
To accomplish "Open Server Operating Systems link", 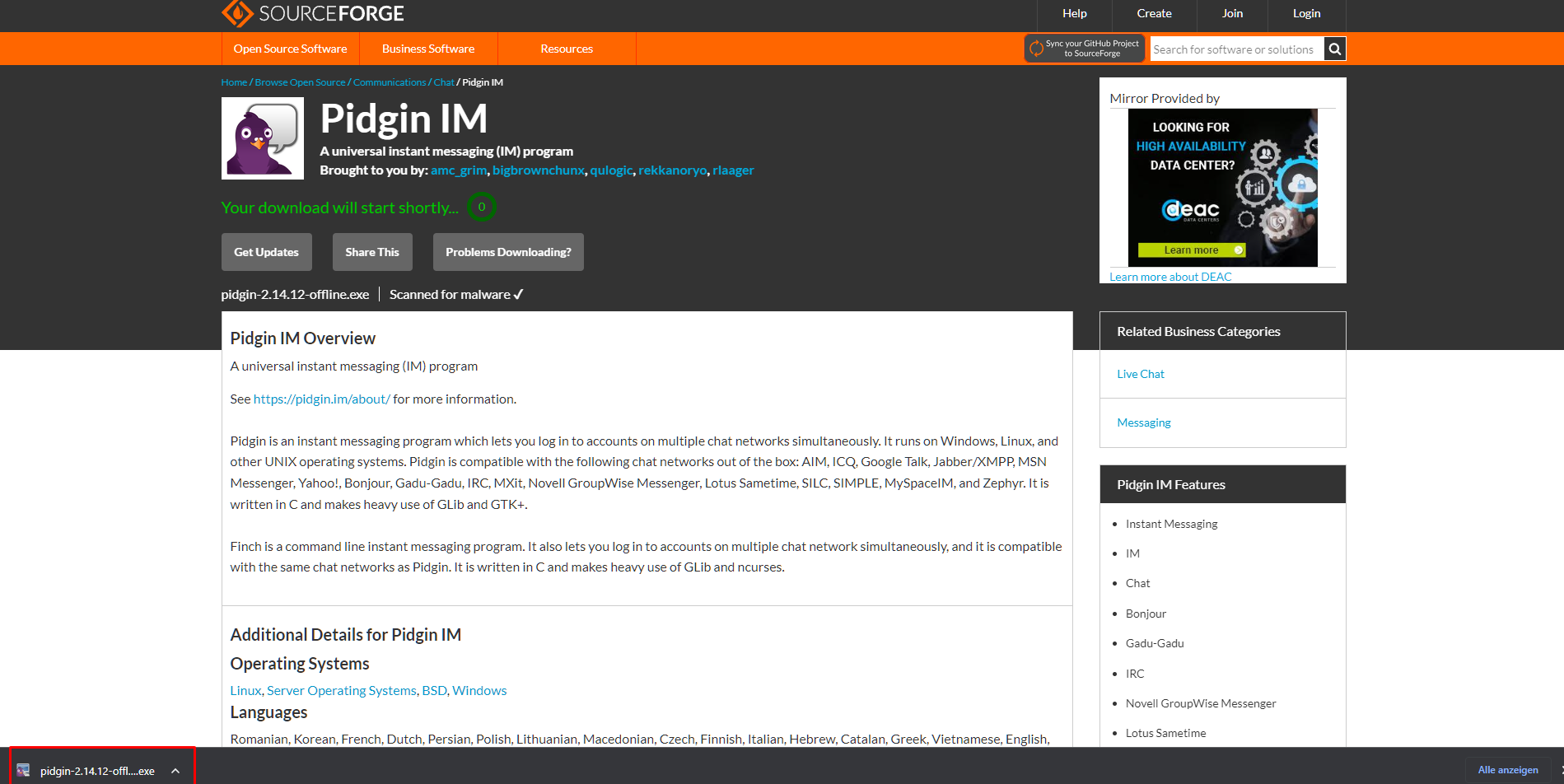I will [x=342, y=691].
